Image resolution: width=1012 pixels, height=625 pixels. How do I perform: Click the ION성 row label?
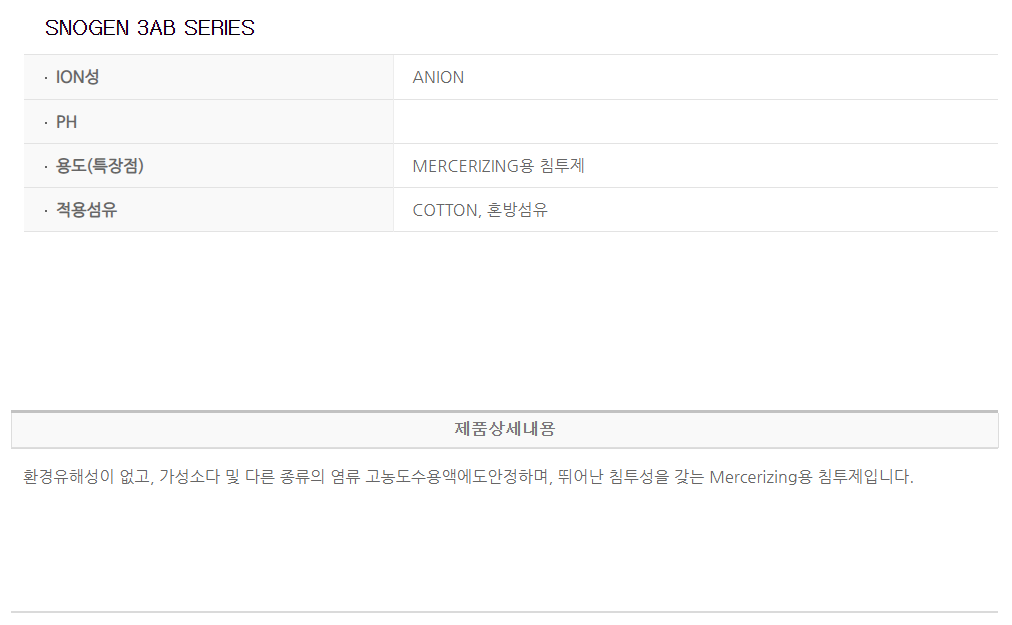point(77,77)
